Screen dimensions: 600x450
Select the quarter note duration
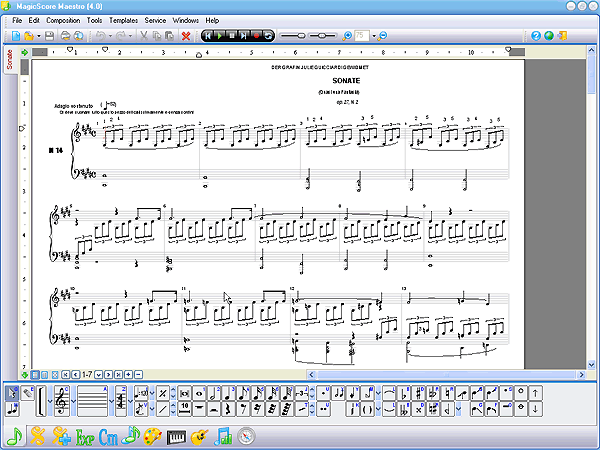(229, 393)
